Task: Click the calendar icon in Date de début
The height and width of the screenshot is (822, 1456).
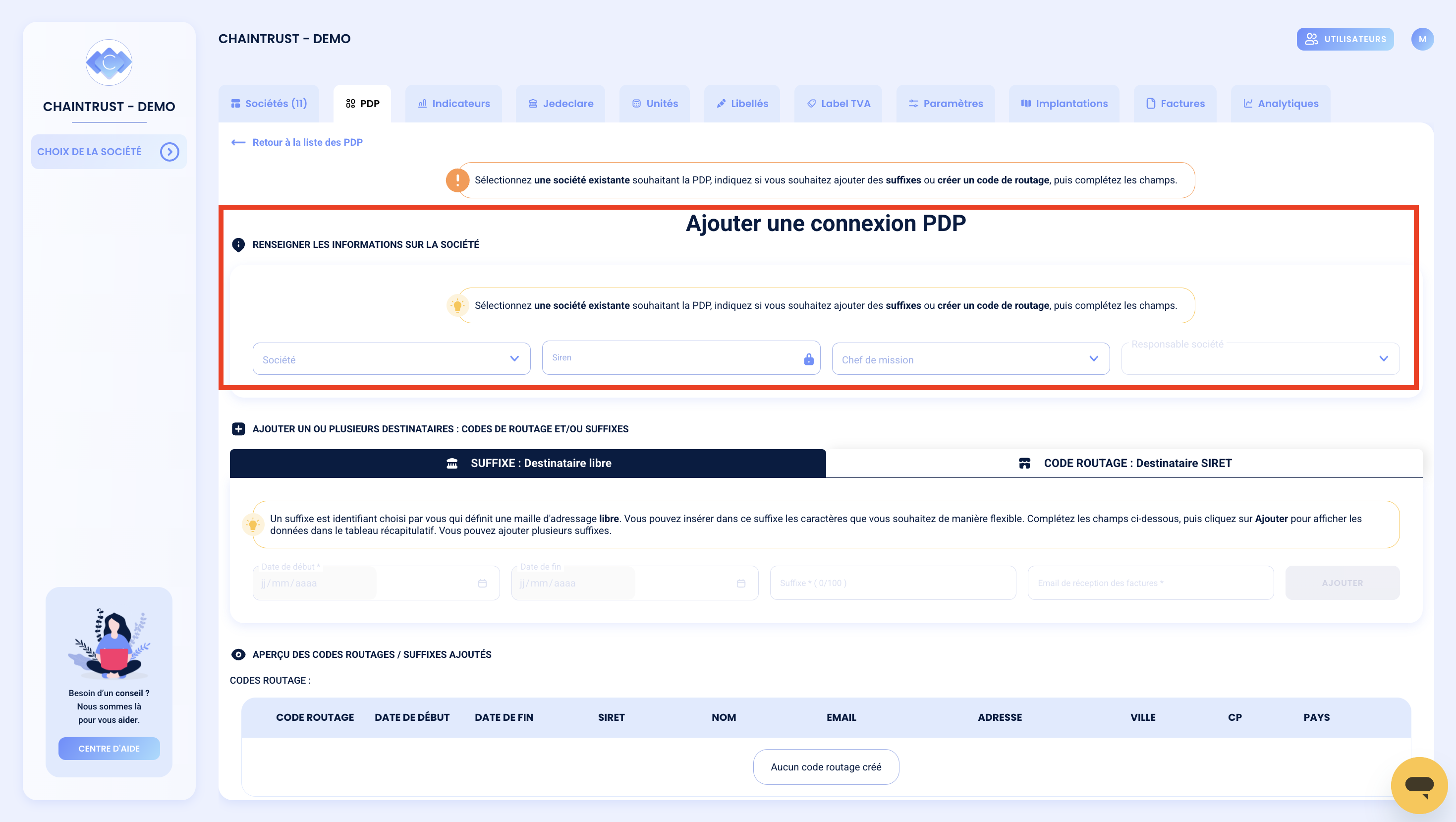Action: coord(482,583)
